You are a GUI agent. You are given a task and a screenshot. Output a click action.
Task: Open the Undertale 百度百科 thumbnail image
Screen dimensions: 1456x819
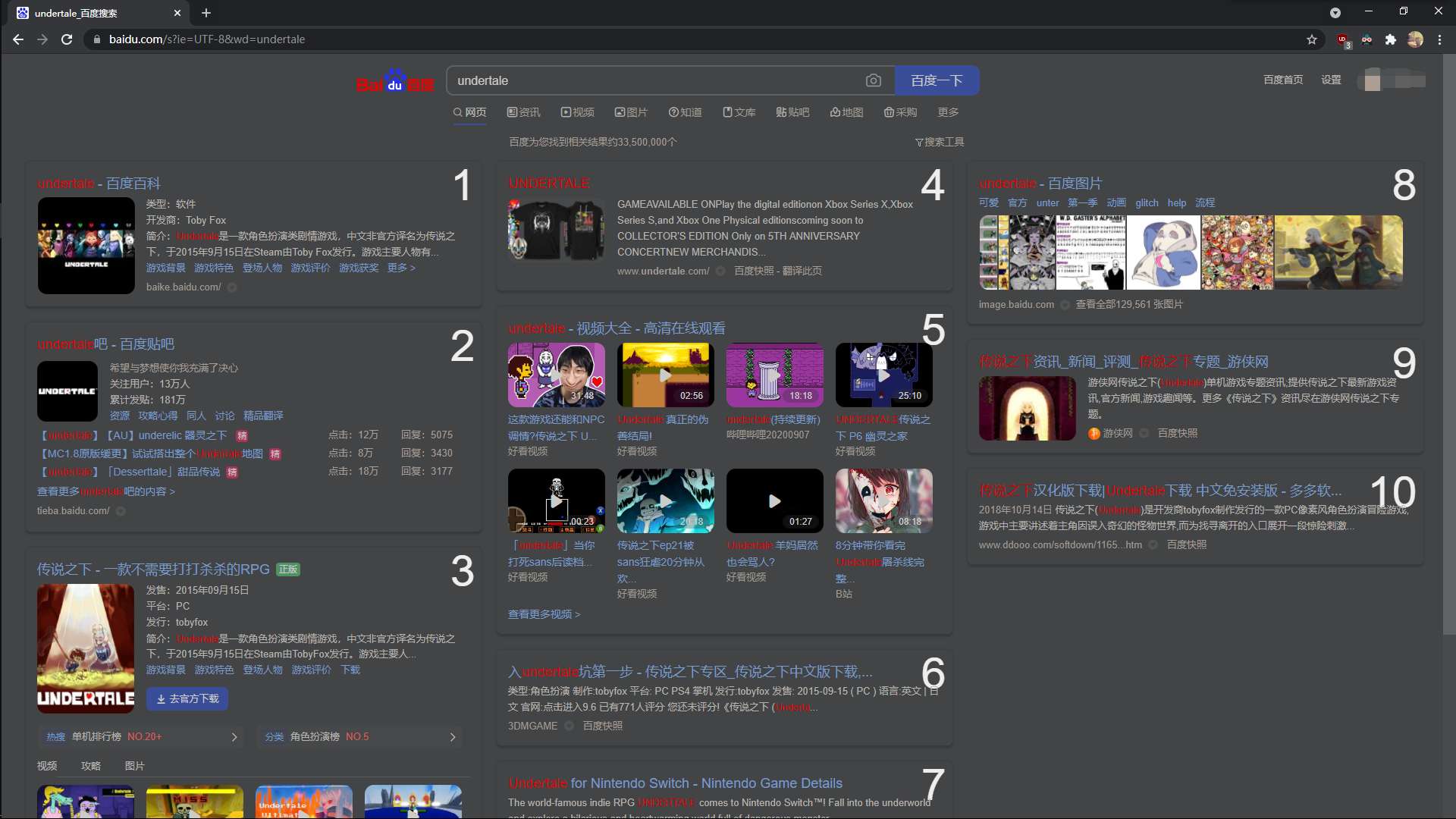point(86,246)
